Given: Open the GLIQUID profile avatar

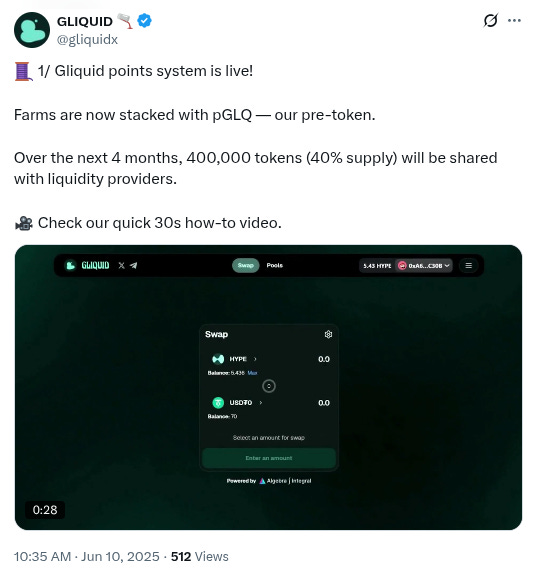Looking at the screenshot, I should pos(32,30).
